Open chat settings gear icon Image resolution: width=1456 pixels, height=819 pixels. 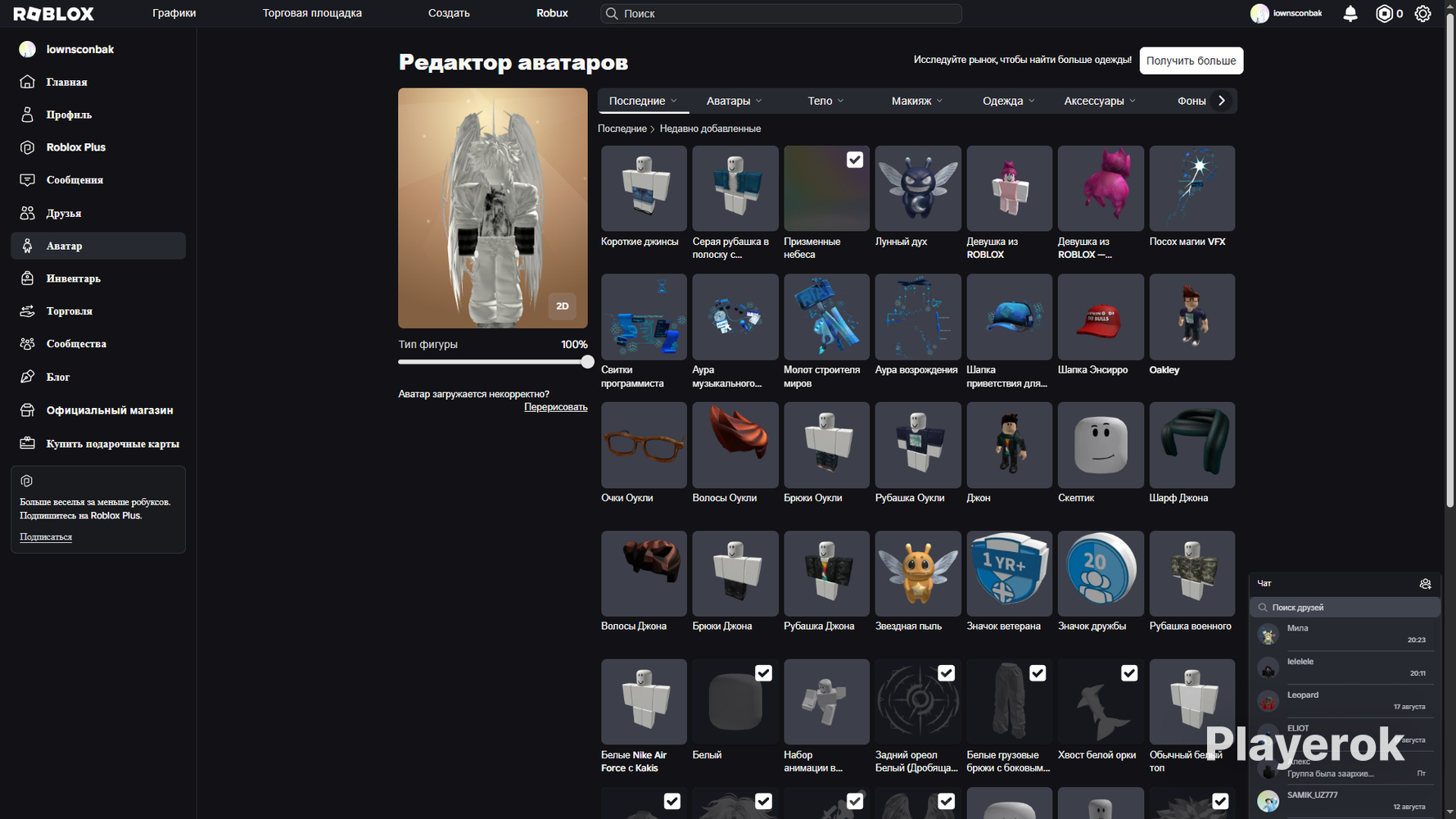(x=1425, y=584)
